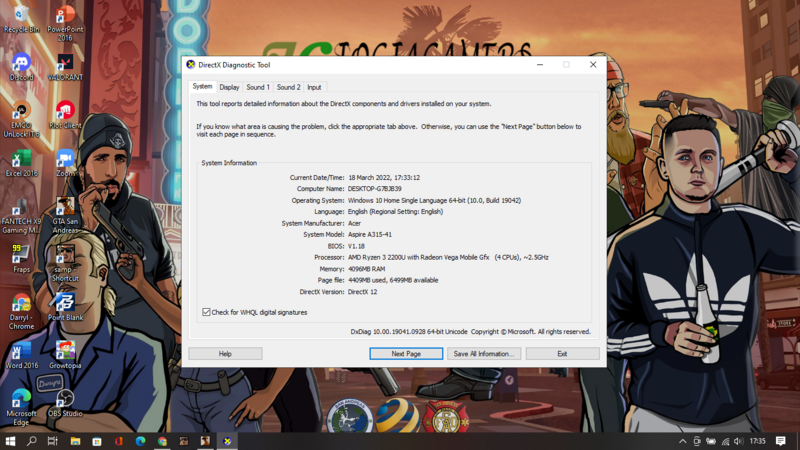Click the BIOS value V1.18

(x=356, y=246)
